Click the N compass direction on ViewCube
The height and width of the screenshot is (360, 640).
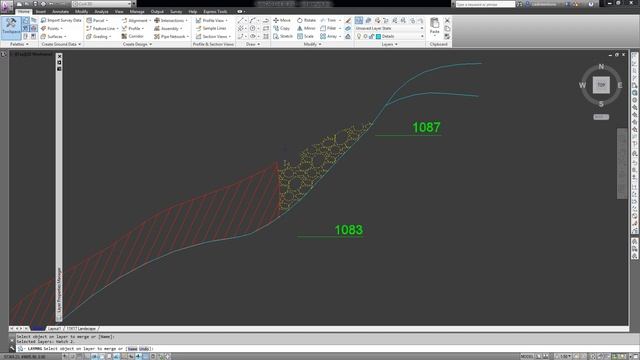pyautogui.click(x=601, y=67)
